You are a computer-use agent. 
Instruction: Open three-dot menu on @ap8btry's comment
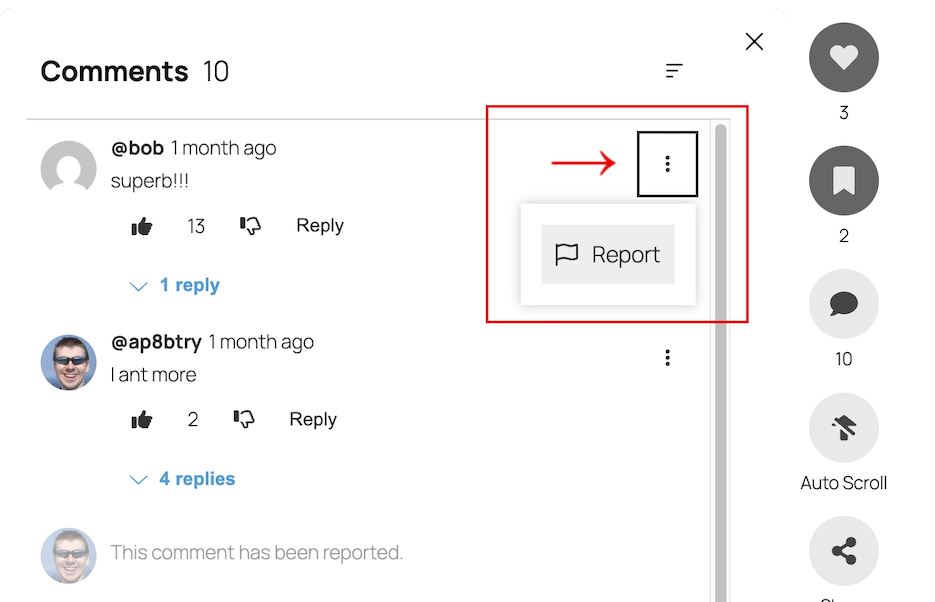click(x=667, y=358)
